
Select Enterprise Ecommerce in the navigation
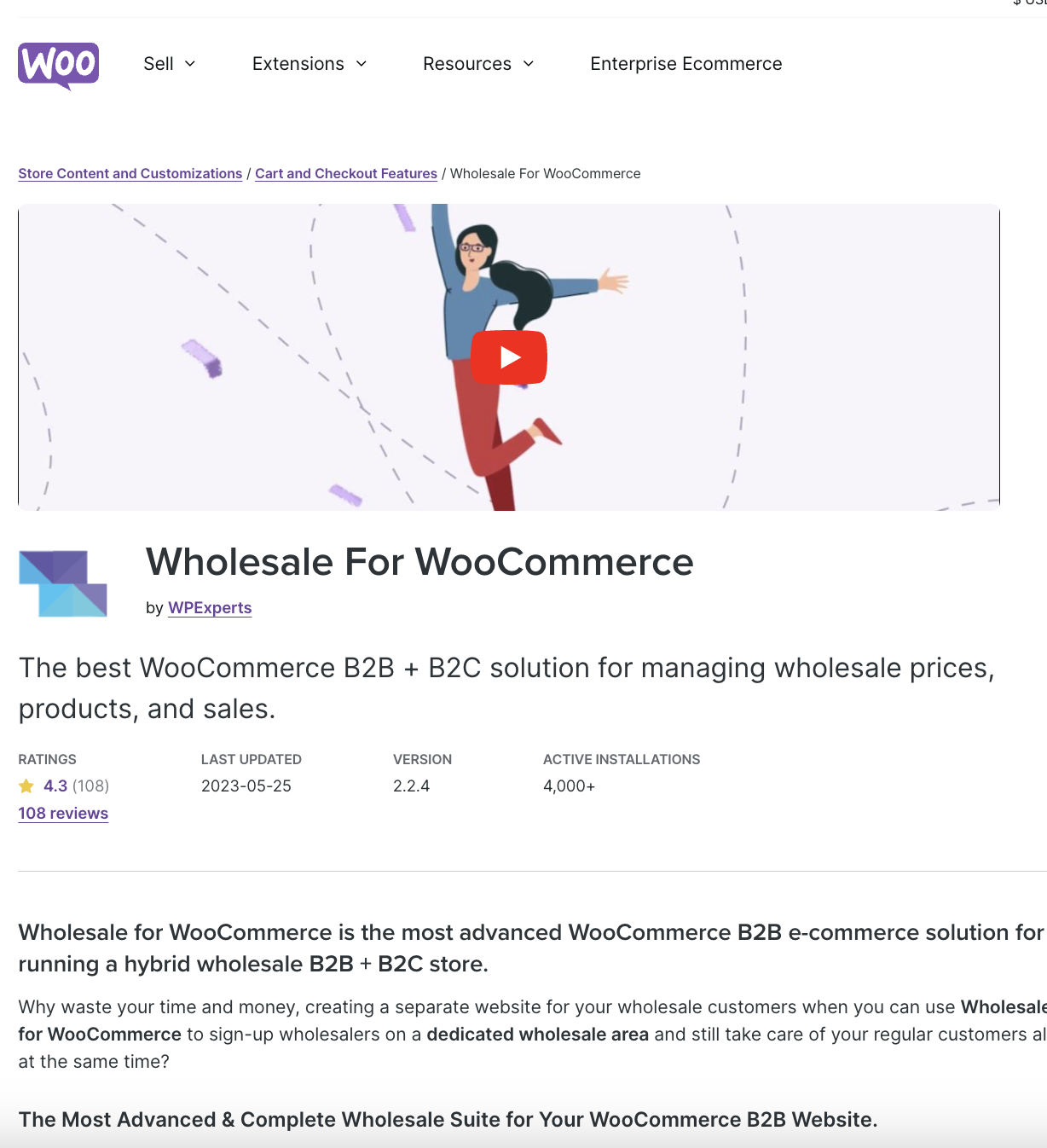(x=685, y=63)
